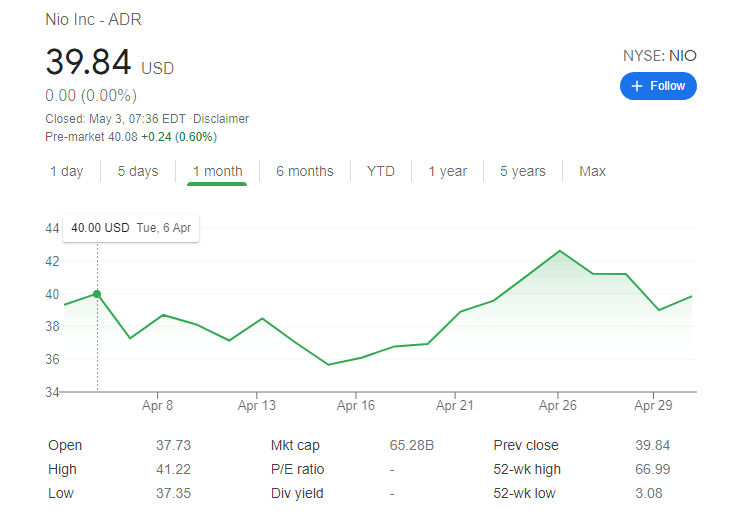Click the green data point on the chart
Image resolution: width=737 pixels, height=520 pixels.
pyautogui.click(x=97, y=294)
